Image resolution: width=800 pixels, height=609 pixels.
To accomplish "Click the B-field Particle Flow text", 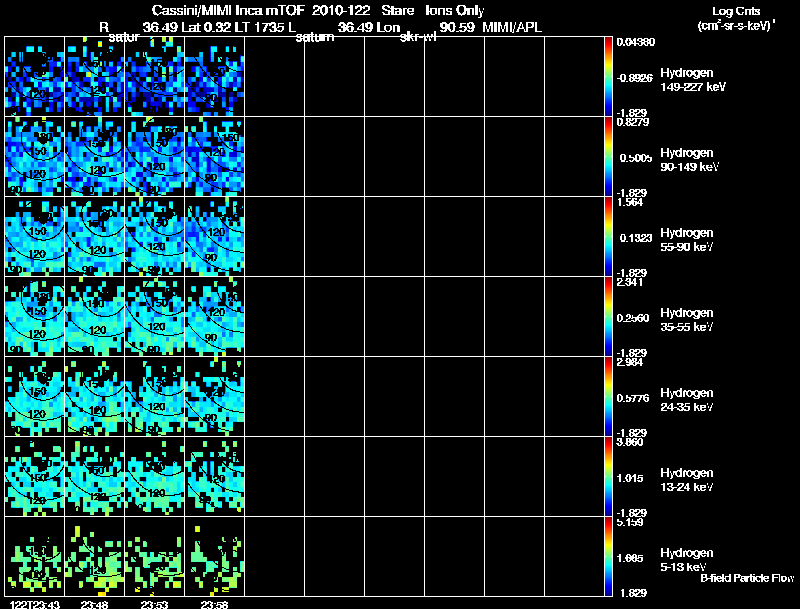I will click(x=746, y=578).
